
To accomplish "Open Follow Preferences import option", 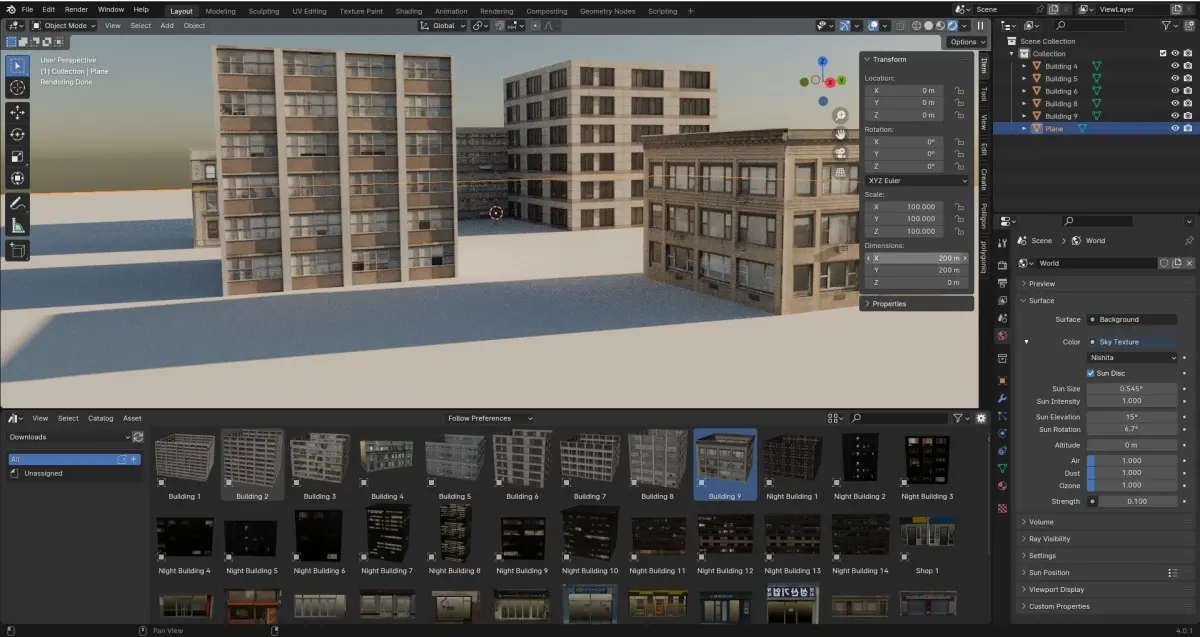I will click(490, 418).
